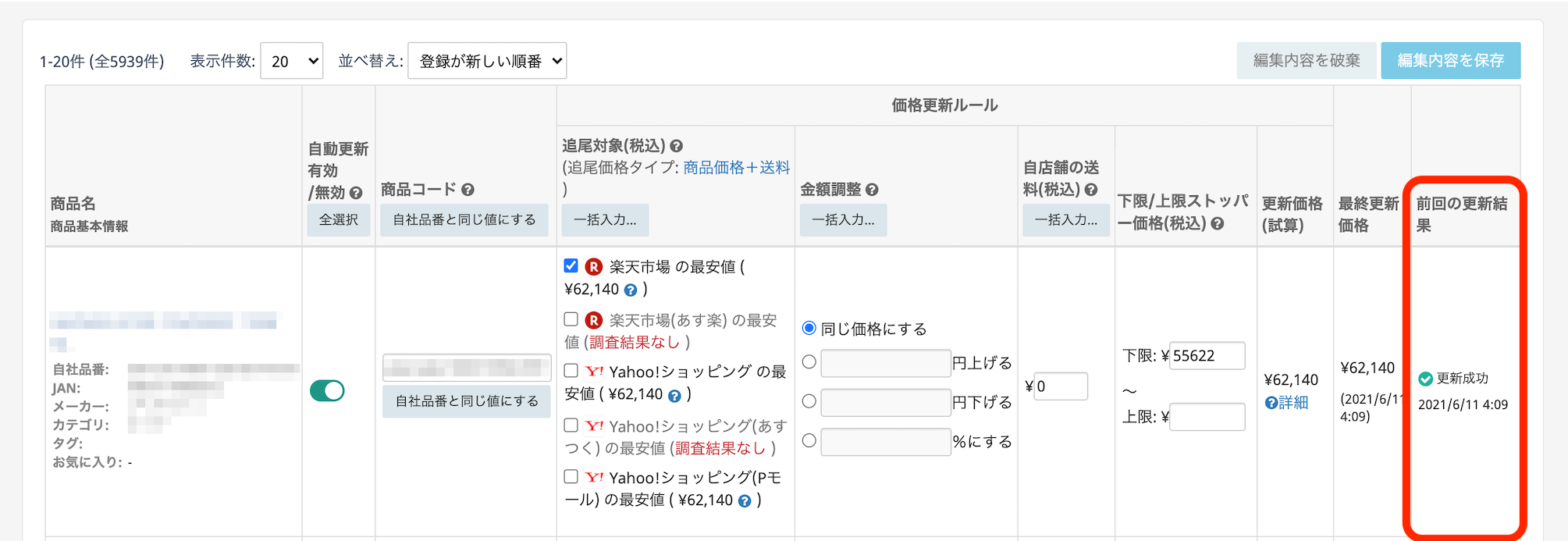Click help icon beside 自動更新有効/無効 header
1568x541 pixels.
pos(356,193)
